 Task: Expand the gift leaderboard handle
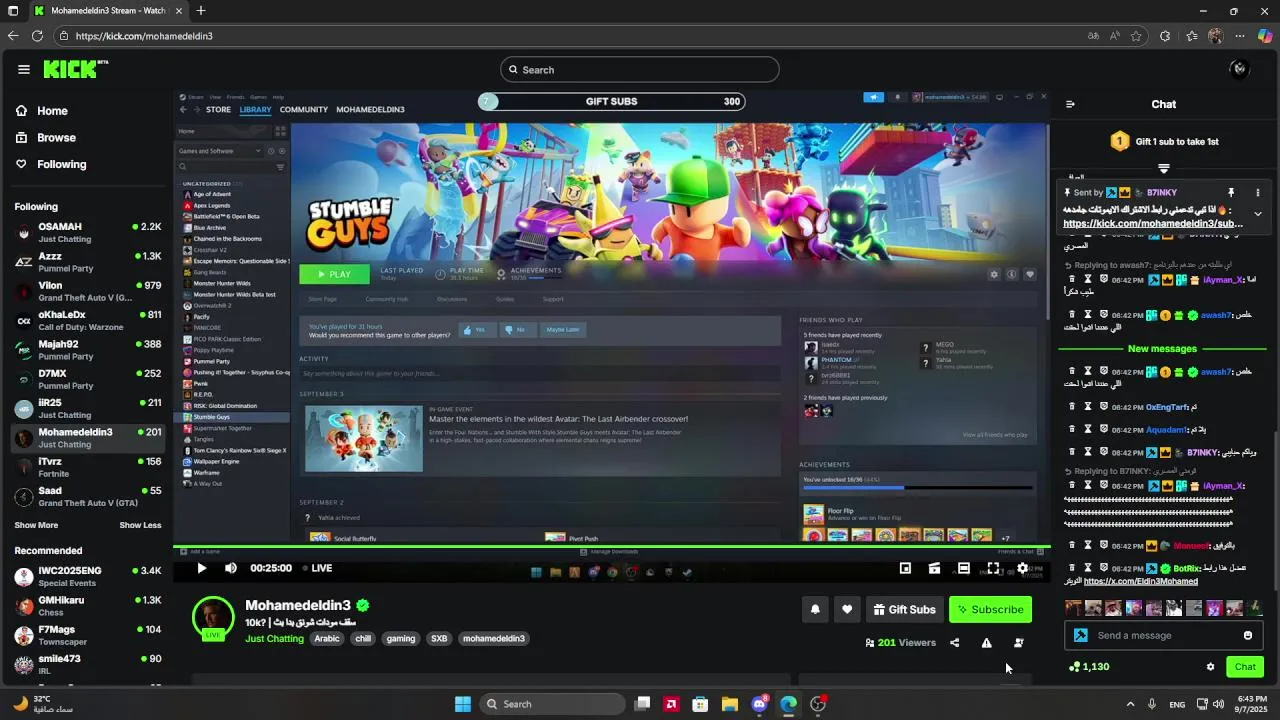click(1164, 168)
